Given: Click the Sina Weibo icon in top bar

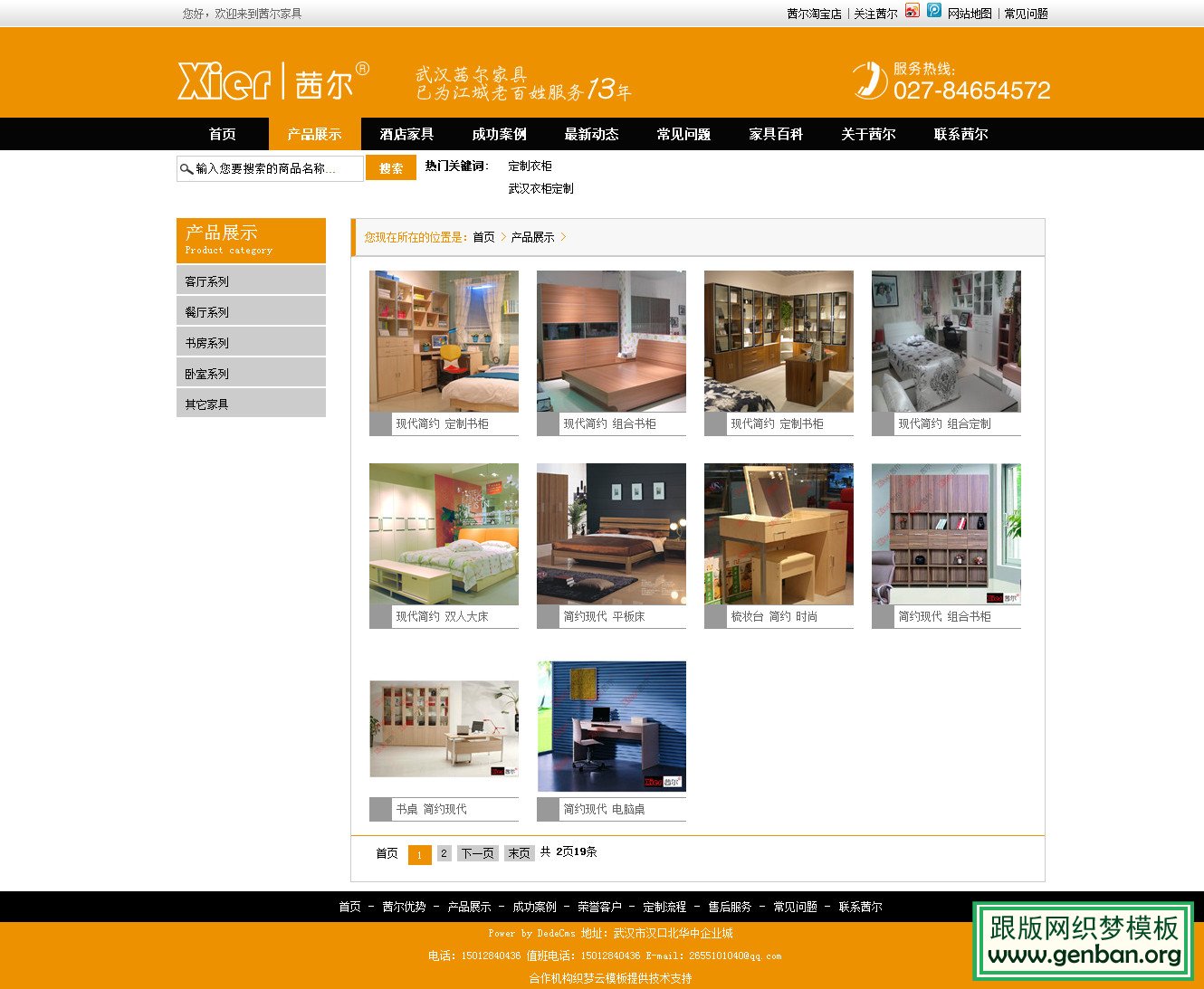Looking at the screenshot, I should [913, 11].
